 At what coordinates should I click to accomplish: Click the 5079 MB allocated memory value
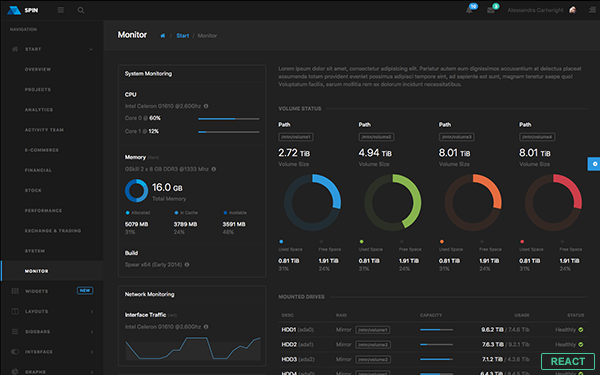pyautogui.click(x=137, y=224)
